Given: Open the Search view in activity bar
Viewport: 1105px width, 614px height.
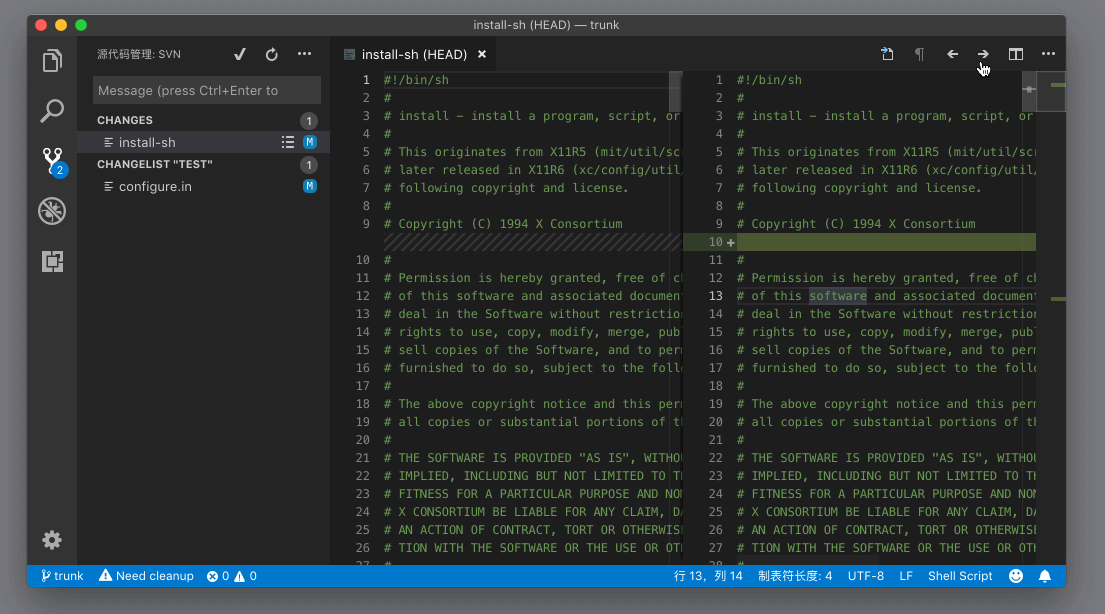Looking at the screenshot, I should 52,110.
